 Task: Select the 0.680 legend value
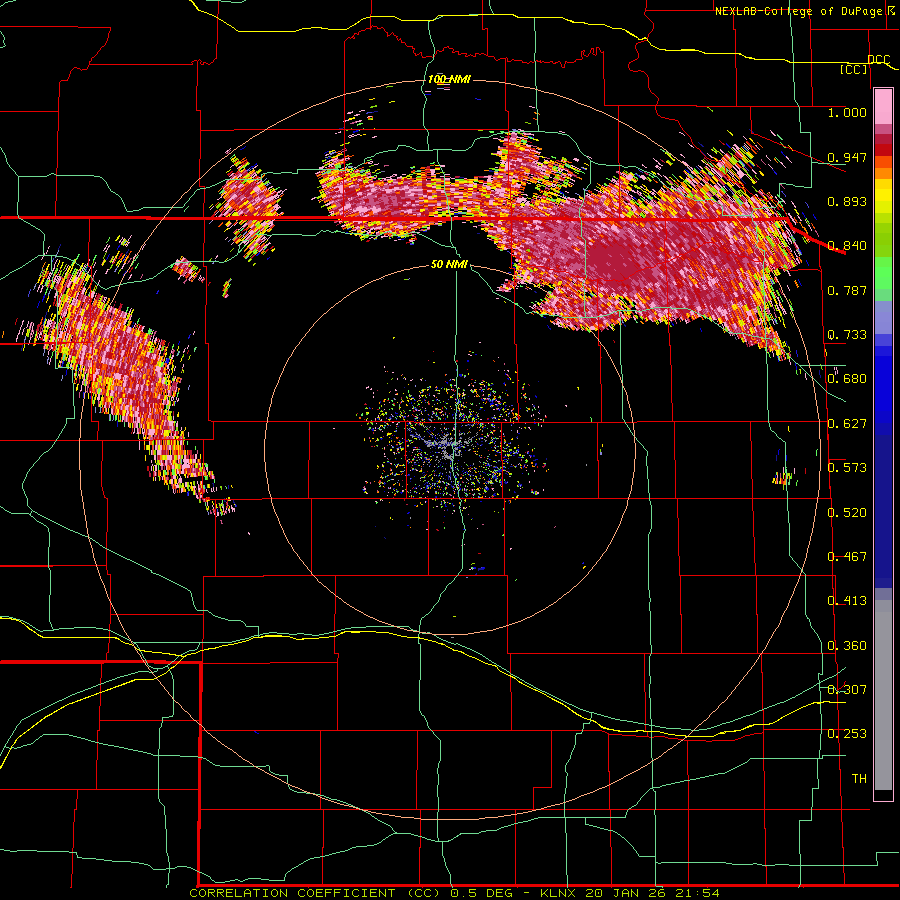(x=847, y=379)
